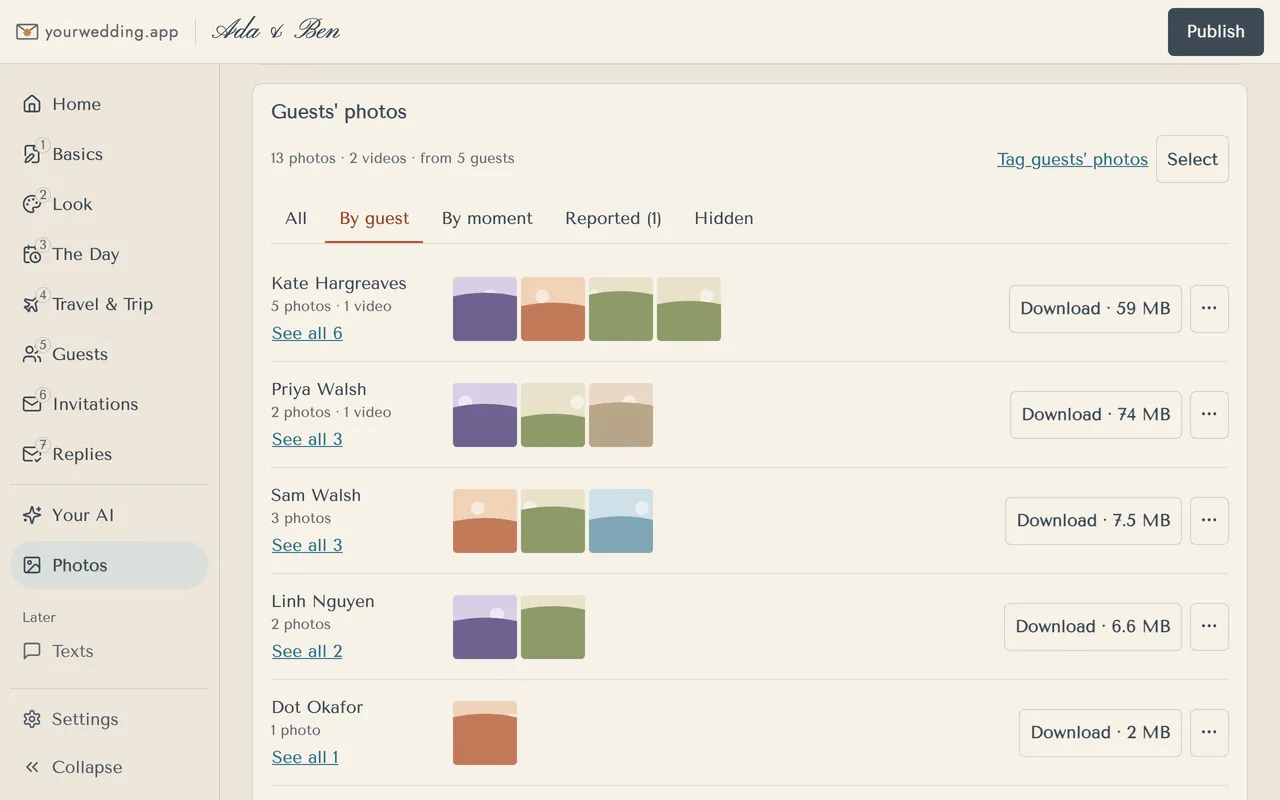Open The Day calendar icon
Viewport: 1280px width, 800px height.
click(x=32, y=254)
